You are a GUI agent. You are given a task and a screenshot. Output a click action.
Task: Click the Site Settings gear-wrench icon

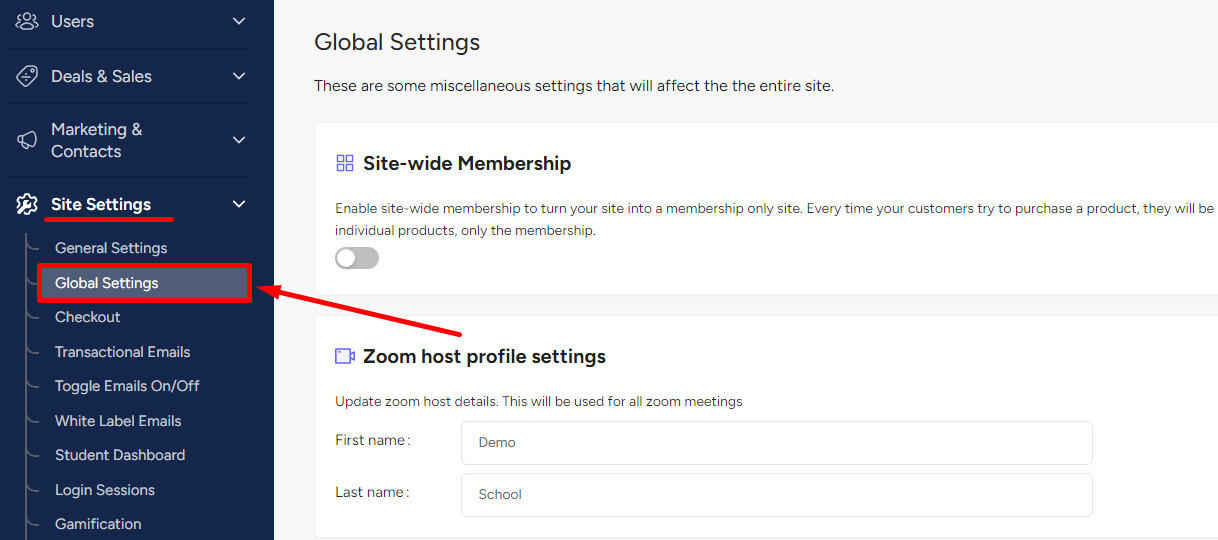click(27, 204)
